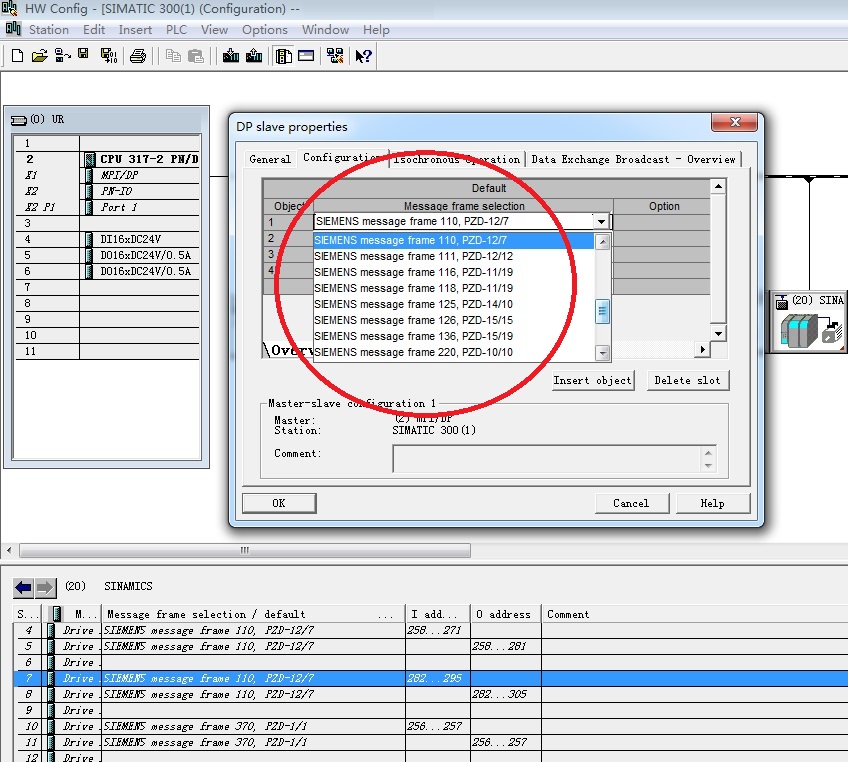Image resolution: width=848 pixels, height=762 pixels.
Task: Click the small device icon beside (20) SINA label
Action: click(x=781, y=302)
